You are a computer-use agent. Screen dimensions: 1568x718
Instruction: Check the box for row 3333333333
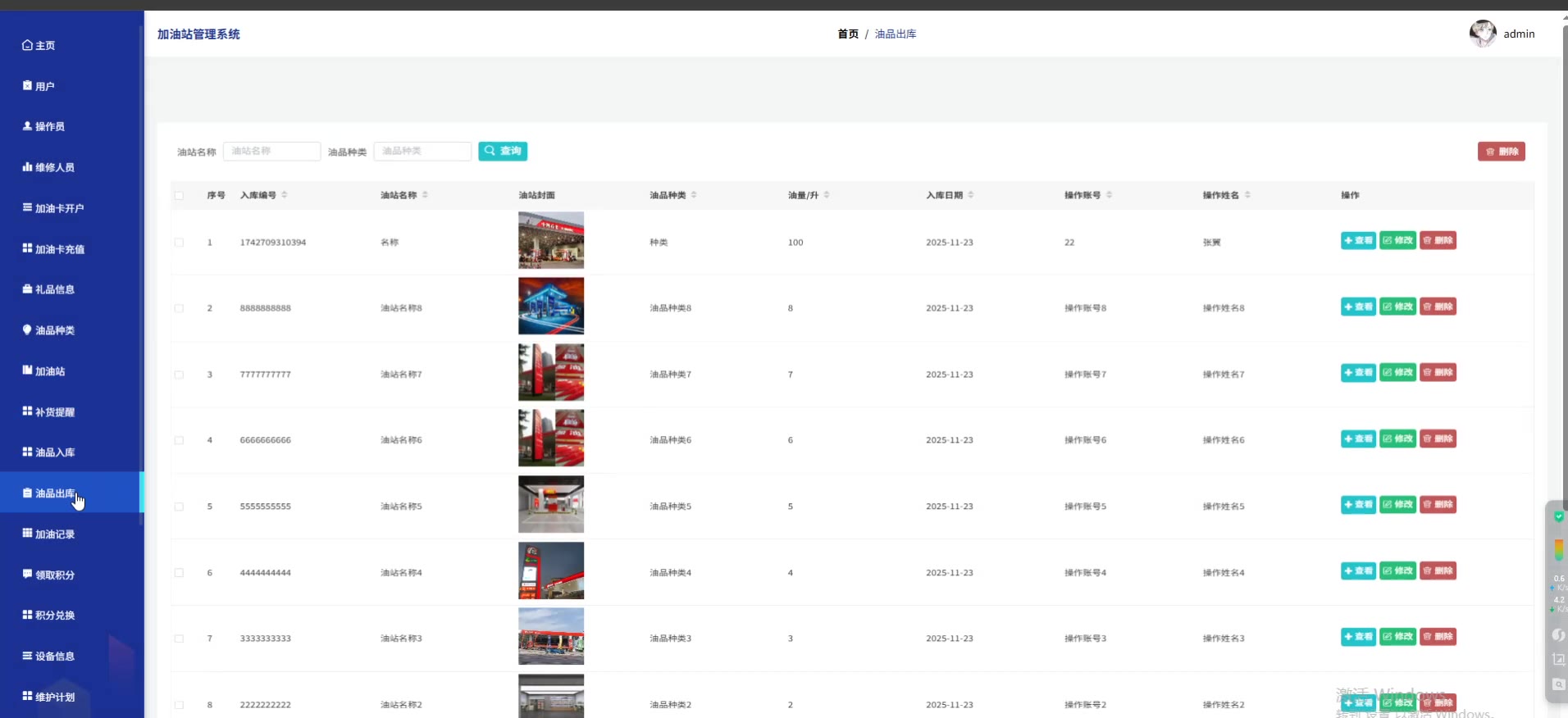179,638
